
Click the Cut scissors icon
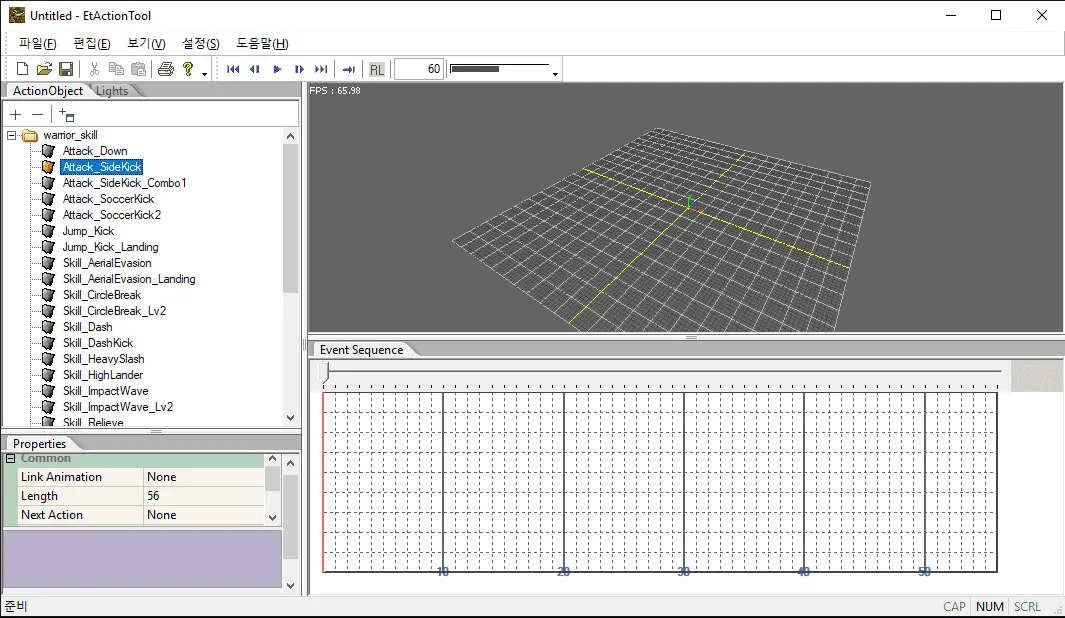(94, 69)
